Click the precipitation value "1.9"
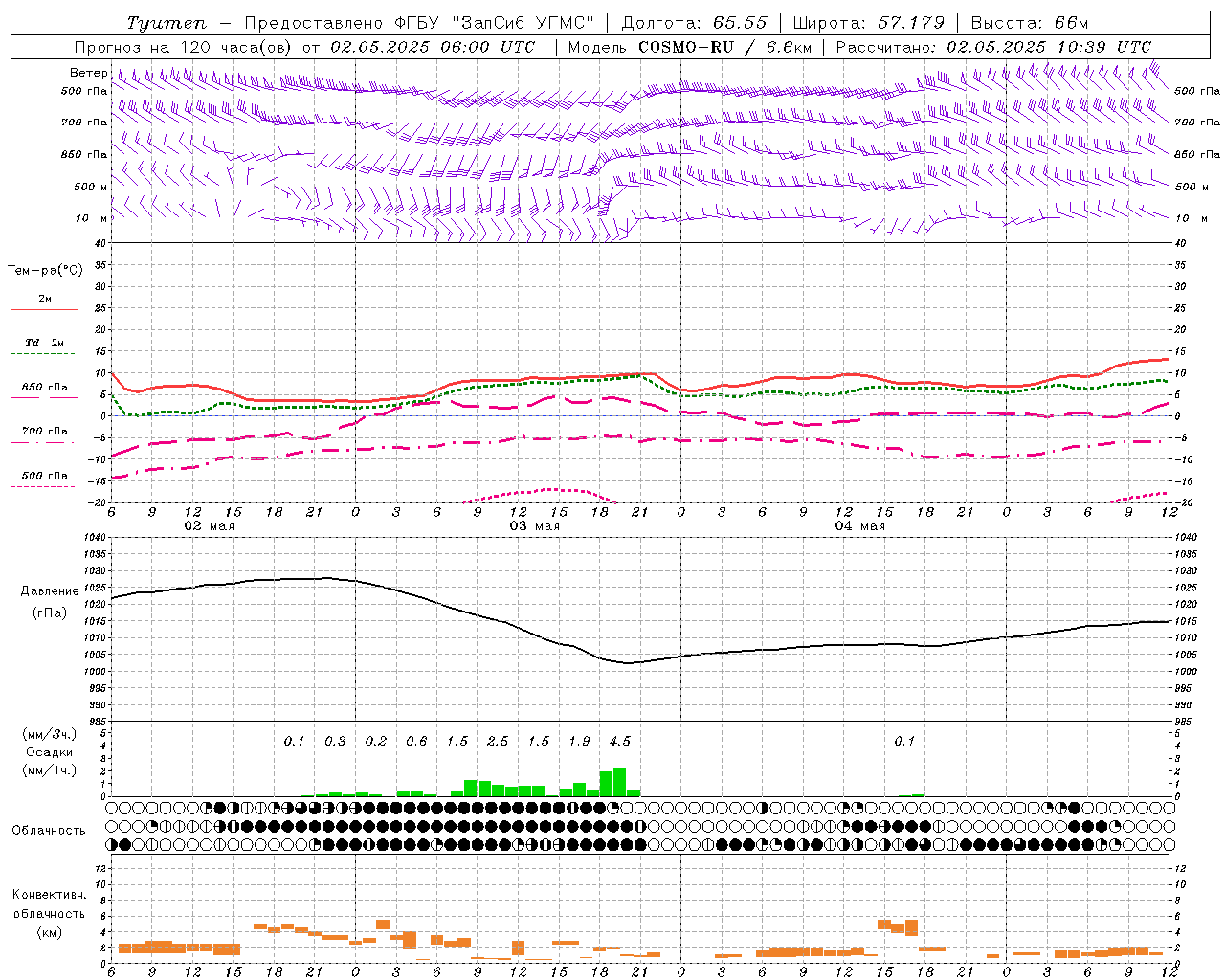The width and height of the screenshot is (1225, 980). tap(579, 742)
